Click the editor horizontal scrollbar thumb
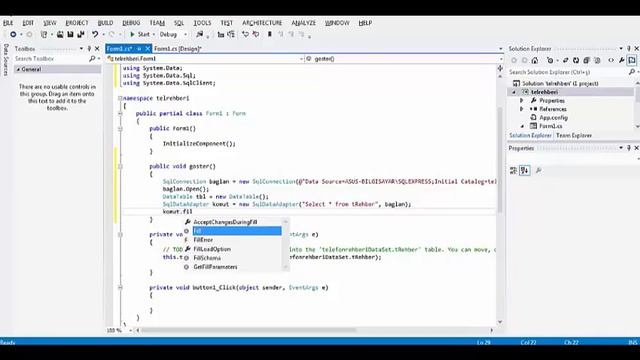The image size is (640, 360). pos(248,330)
